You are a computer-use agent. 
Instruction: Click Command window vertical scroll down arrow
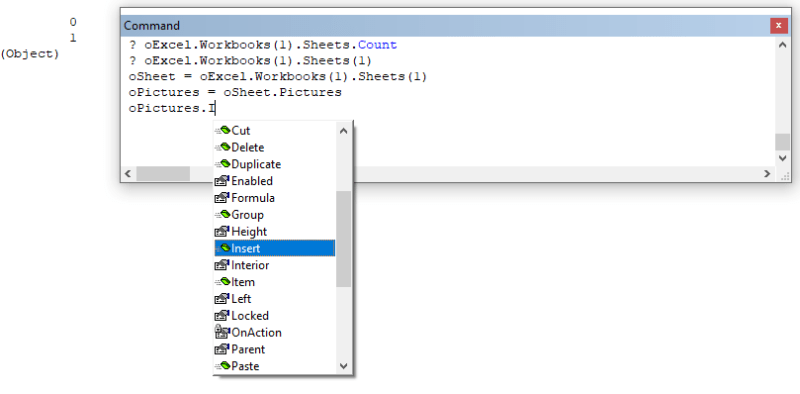coord(783,158)
